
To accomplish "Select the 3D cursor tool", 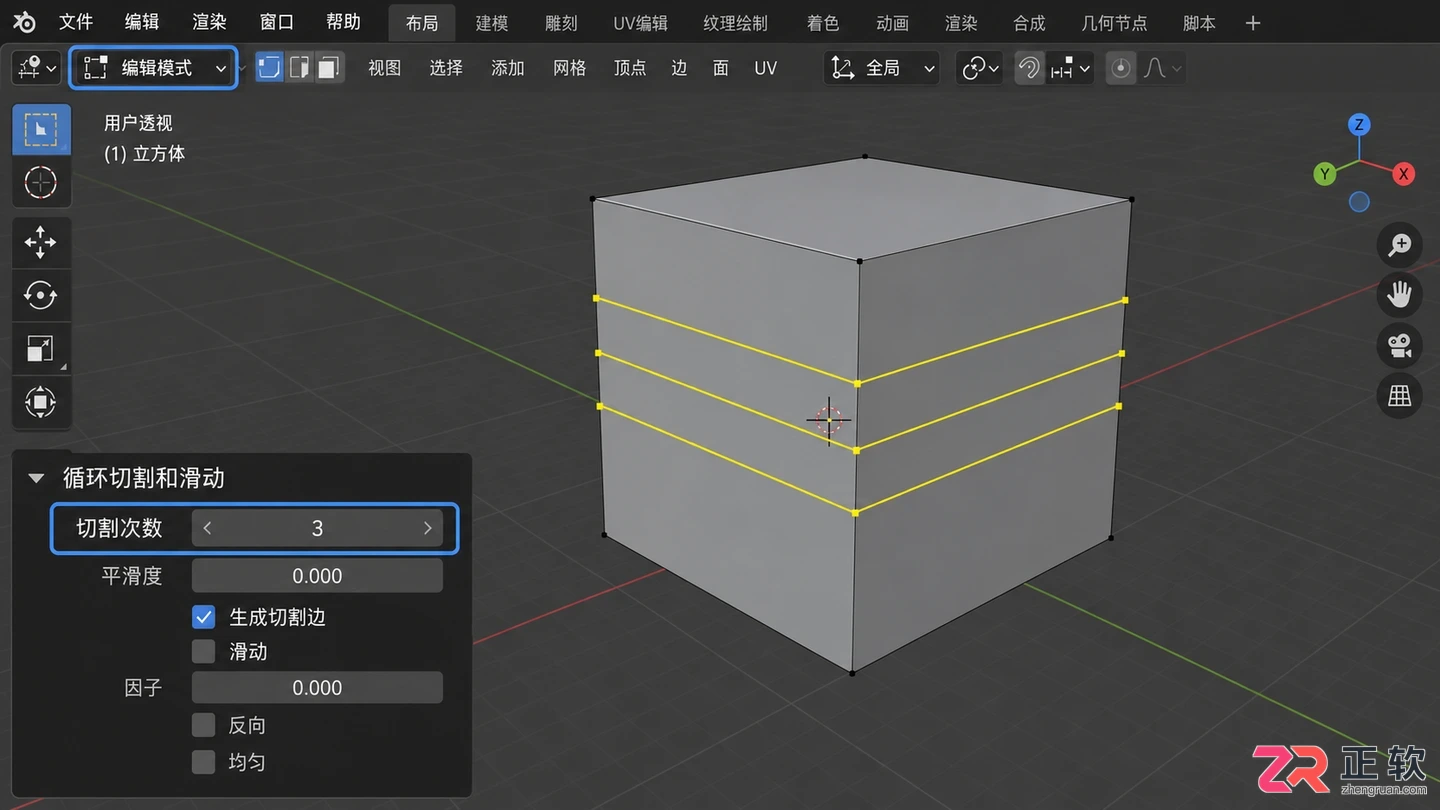I will 41,182.
